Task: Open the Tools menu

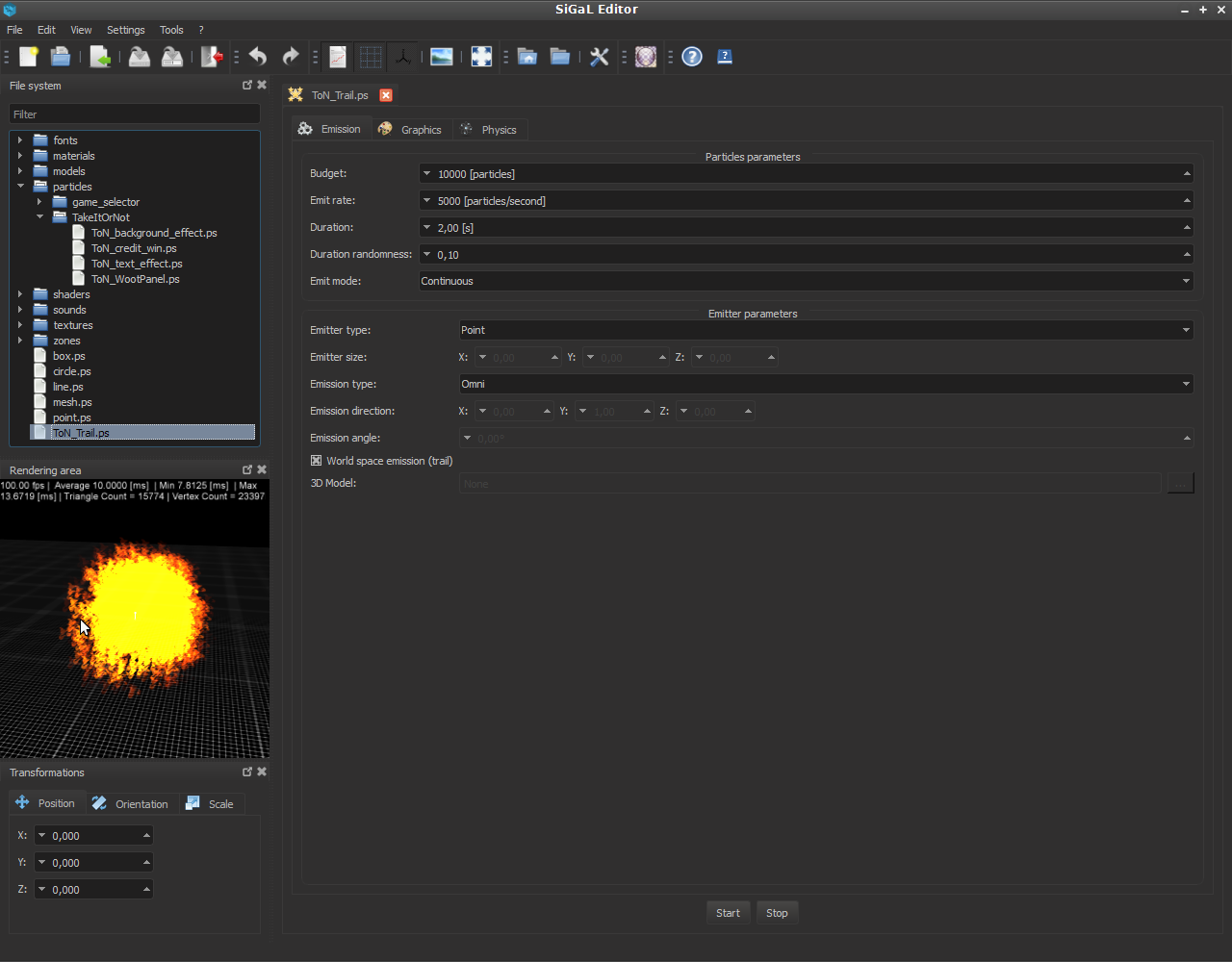Action: click(171, 30)
